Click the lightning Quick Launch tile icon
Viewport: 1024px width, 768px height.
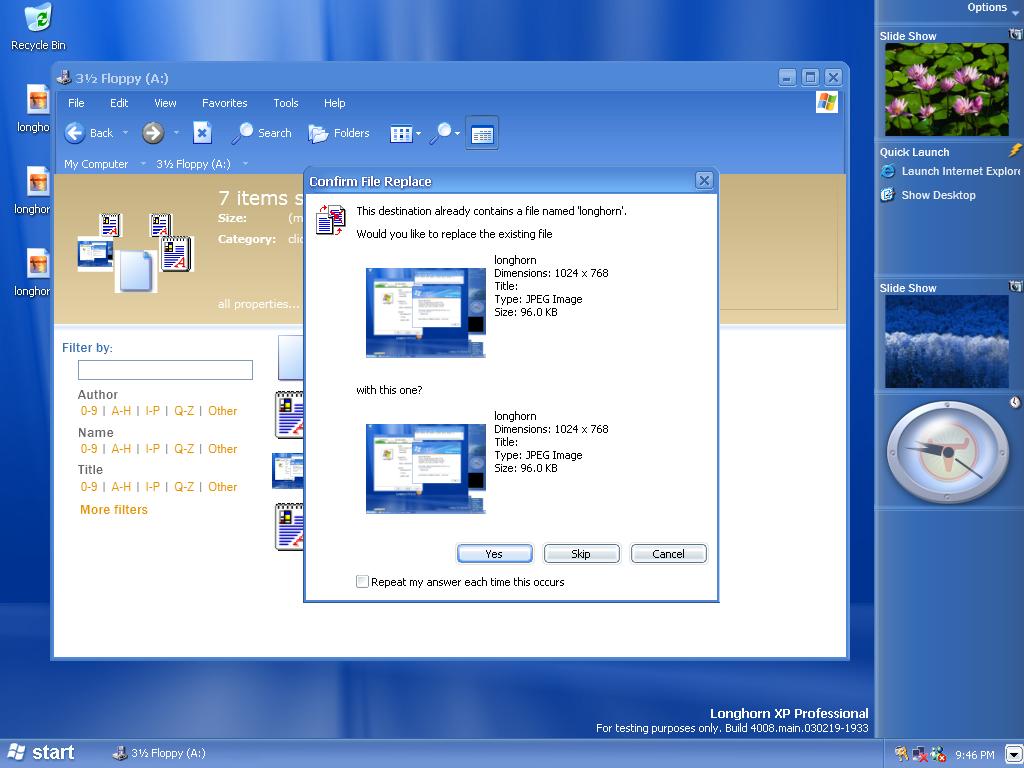tap(1015, 150)
